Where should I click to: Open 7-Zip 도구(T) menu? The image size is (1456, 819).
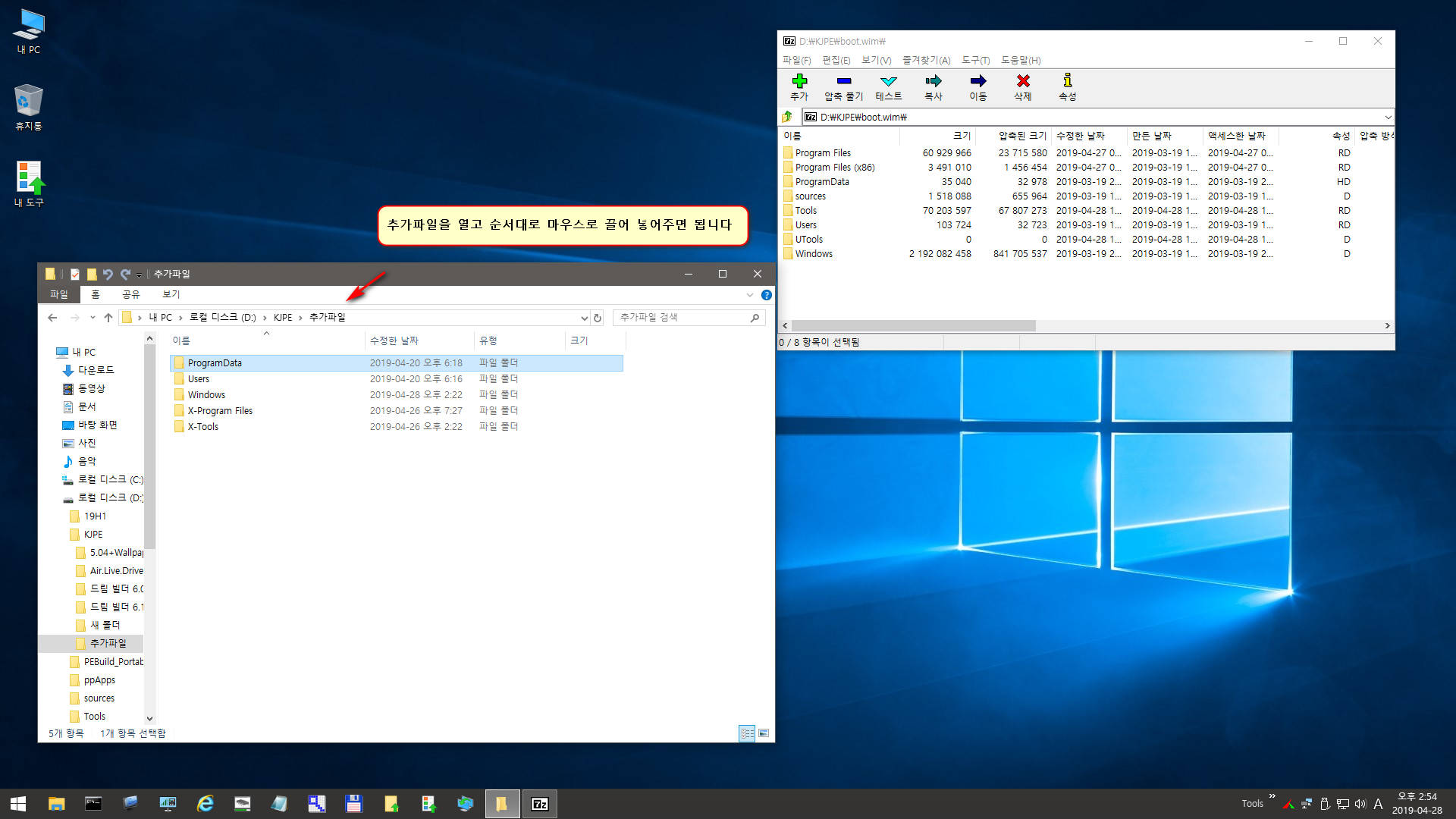tap(975, 60)
